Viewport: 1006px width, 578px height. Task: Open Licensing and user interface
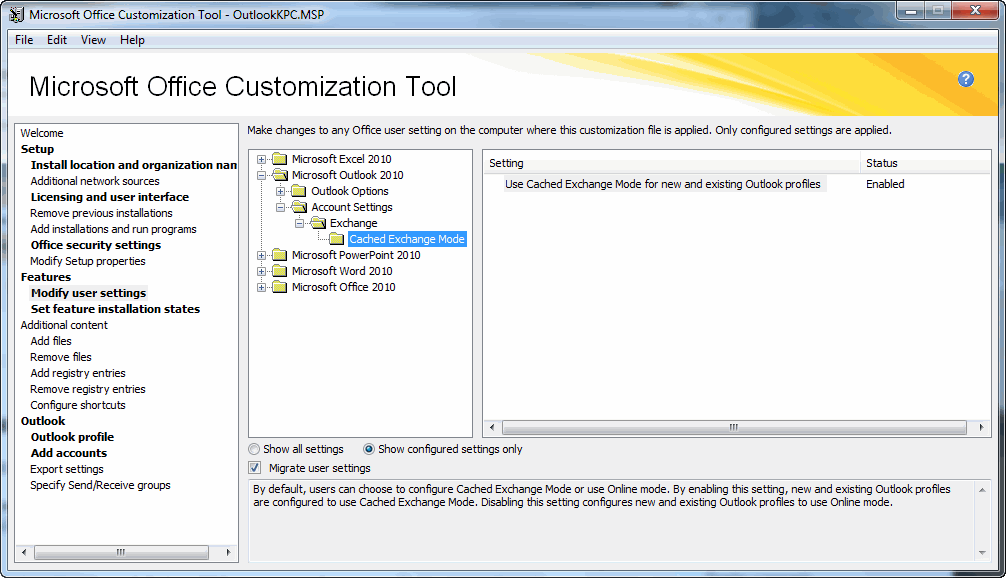pyautogui.click(x=110, y=197)
